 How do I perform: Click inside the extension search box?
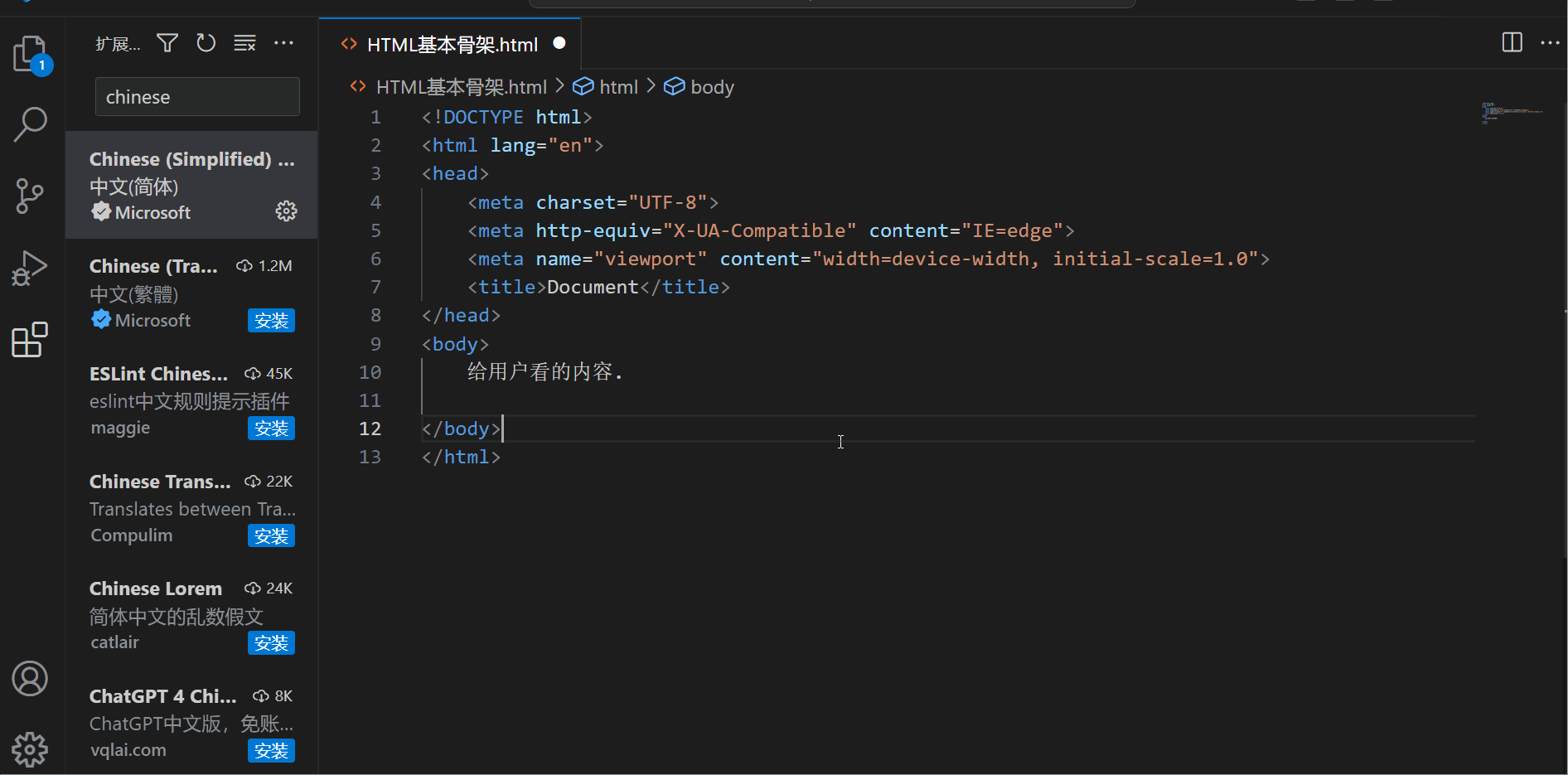(x=196, y=96)
